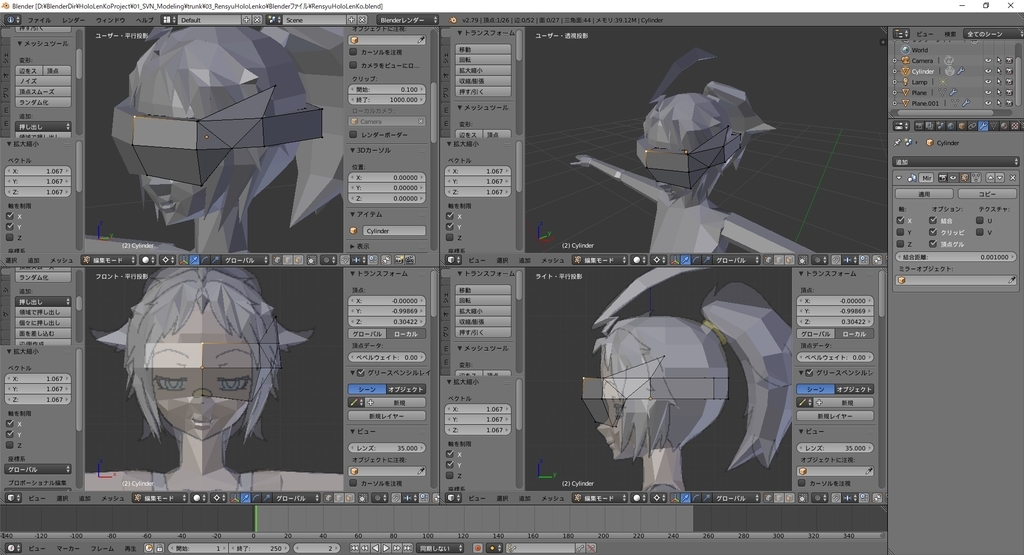Screen dimensions: 1024x555
Task: Open the Blenderレンダー engine dropdown
Action: point(408,20)
